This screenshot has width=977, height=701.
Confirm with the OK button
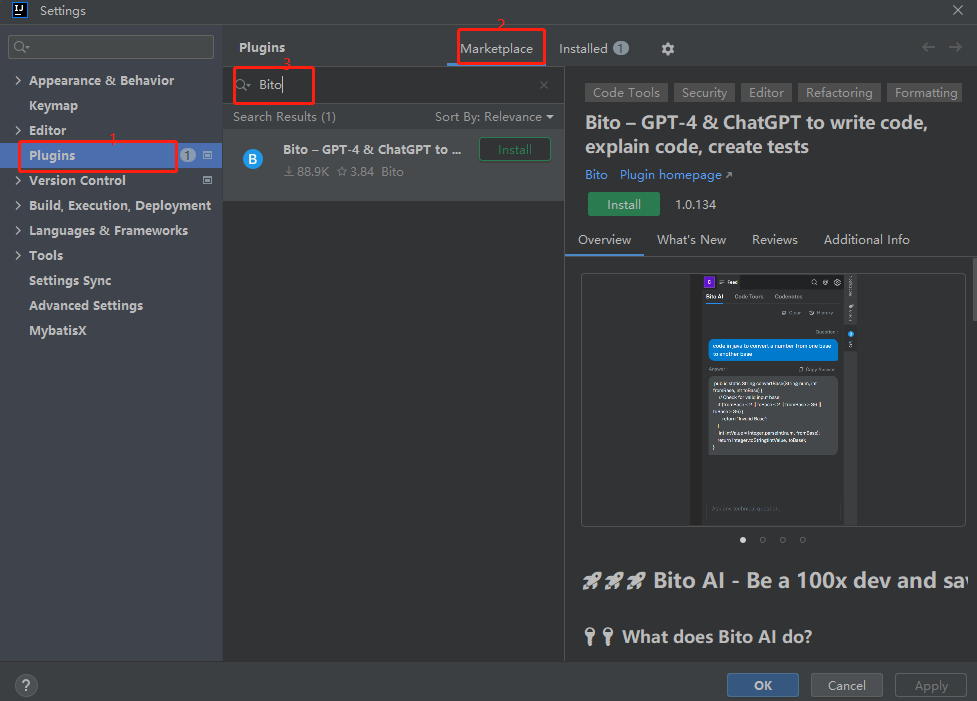763,685
